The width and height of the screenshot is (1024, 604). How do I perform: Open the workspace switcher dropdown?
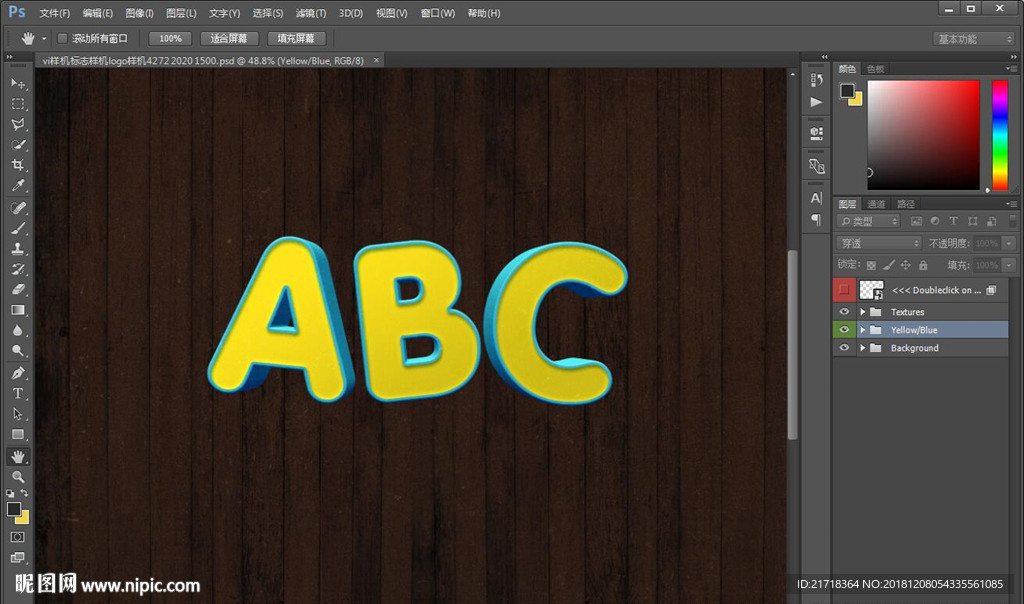(974, 39)
